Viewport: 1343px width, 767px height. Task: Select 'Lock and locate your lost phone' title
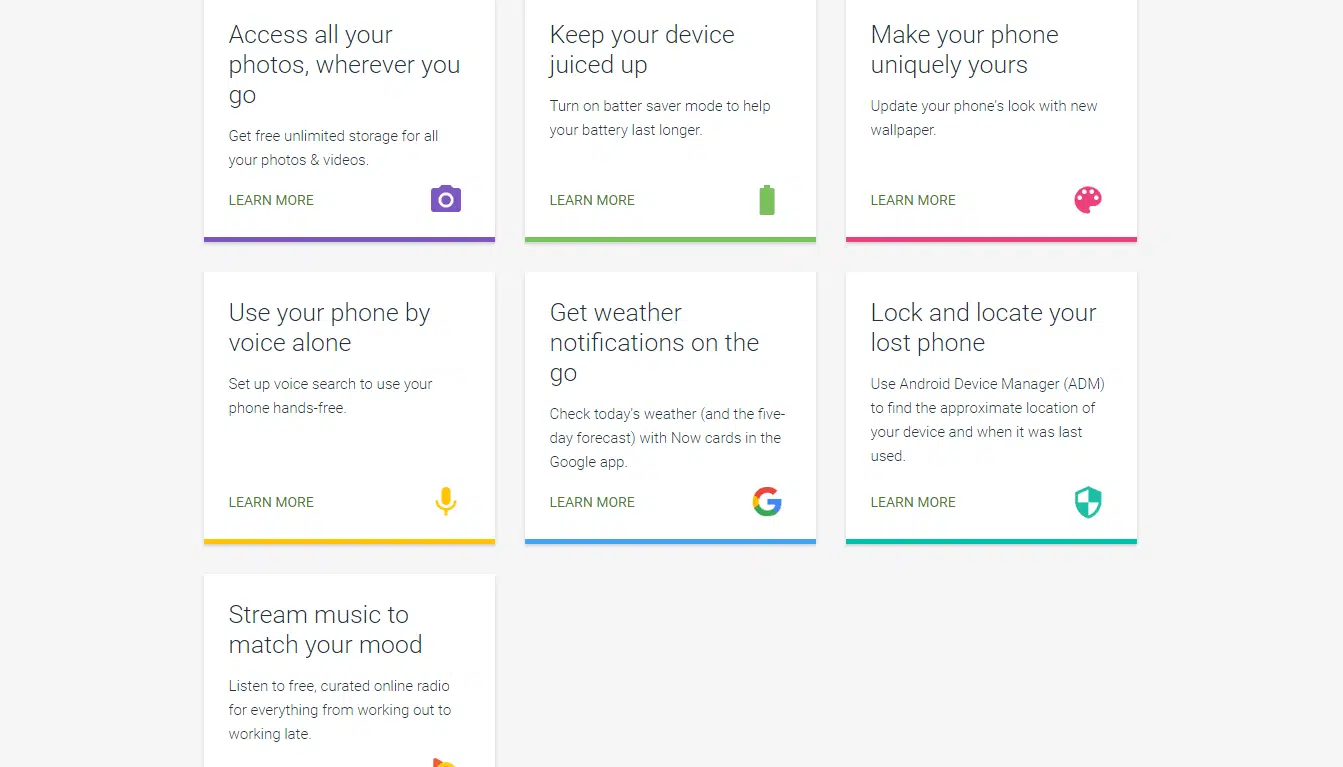pos(983,327)
